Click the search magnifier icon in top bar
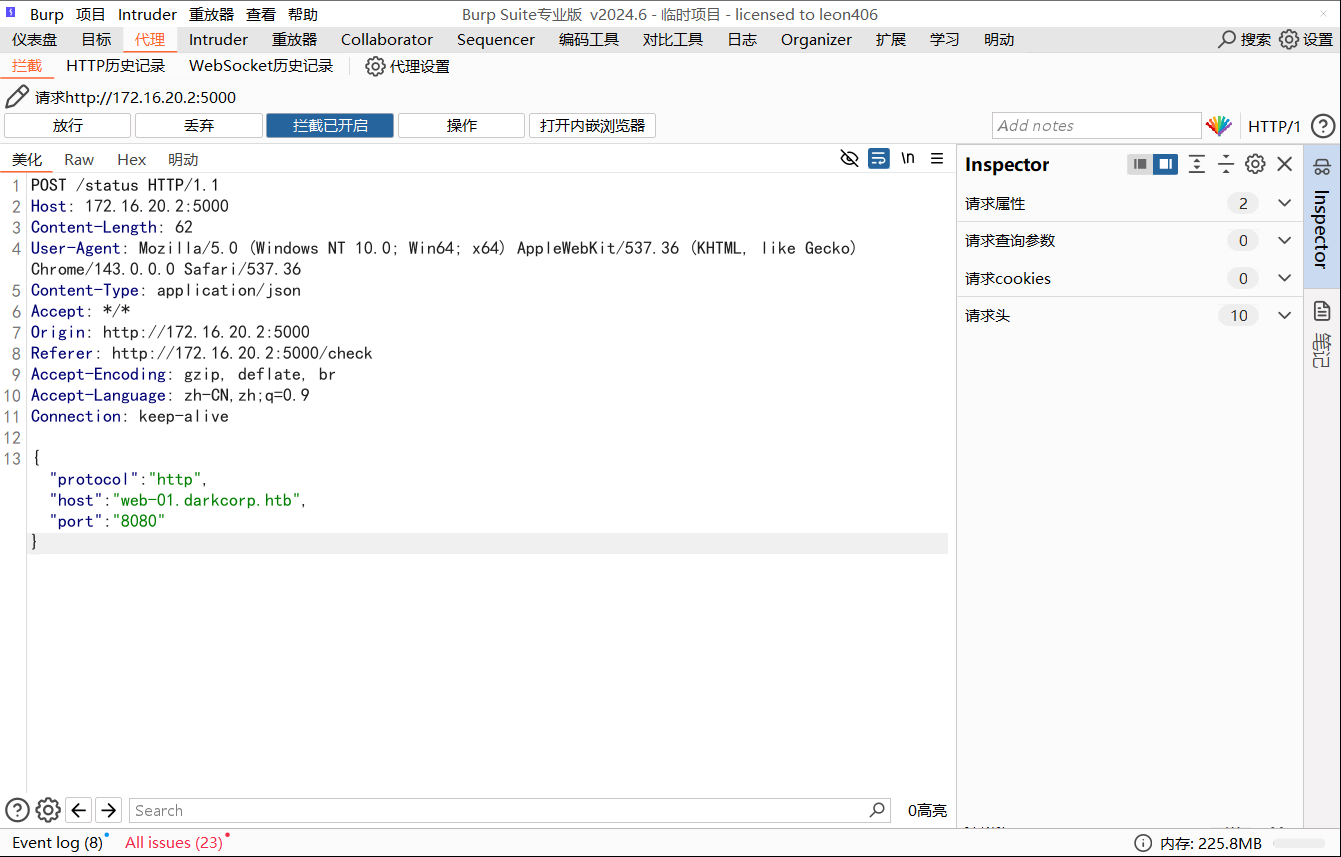1341x857 pixels. [1227, 39]
